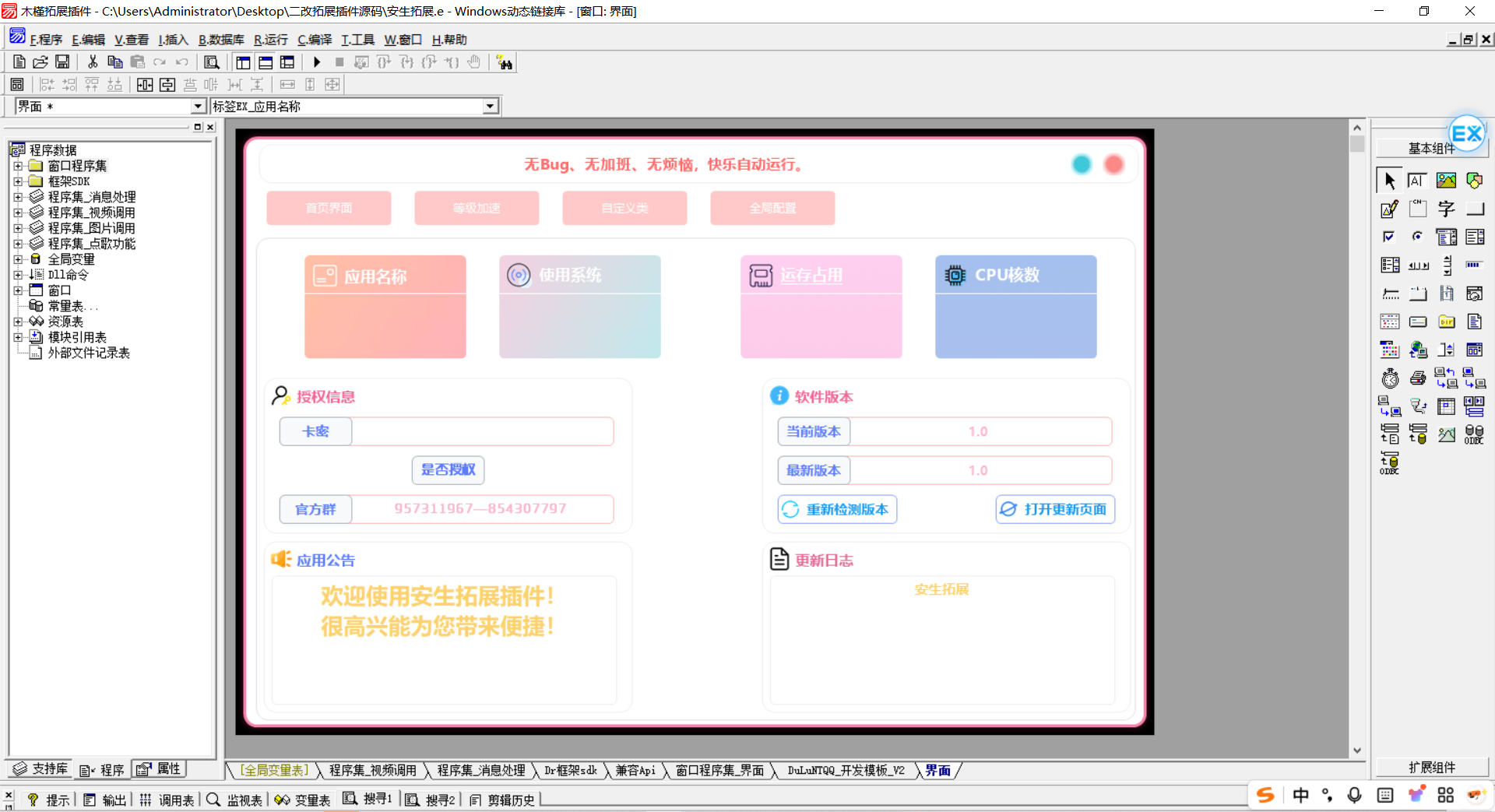Pick the picture box component icon

(x=1446, y=181)
